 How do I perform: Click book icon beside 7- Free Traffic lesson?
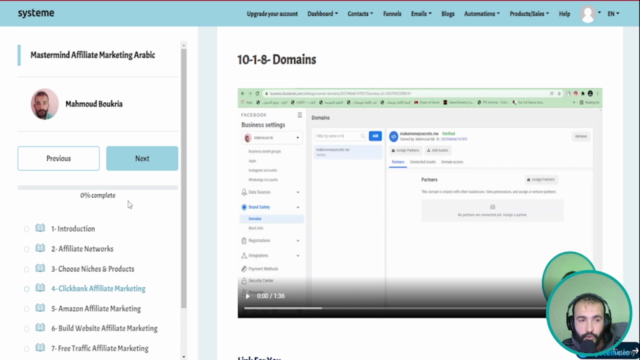coord(40,348)
